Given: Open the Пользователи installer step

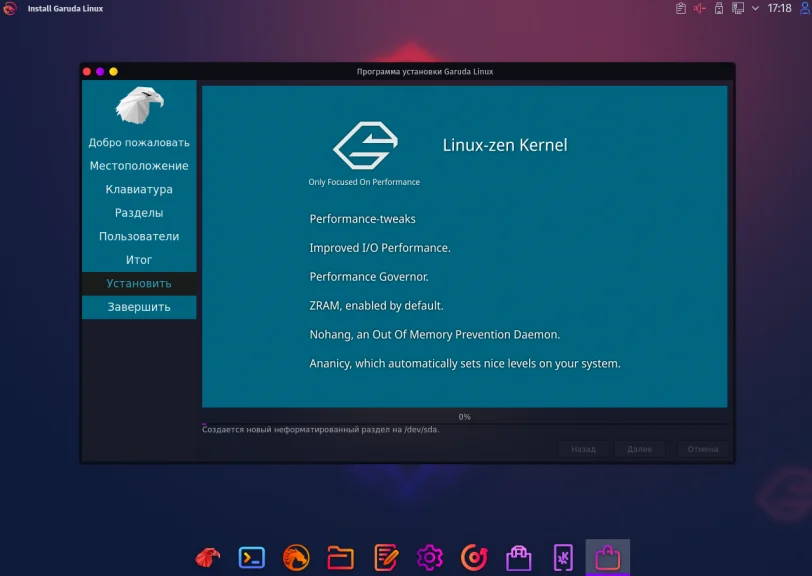Looking at the screenshot, I should coord(140,236).
